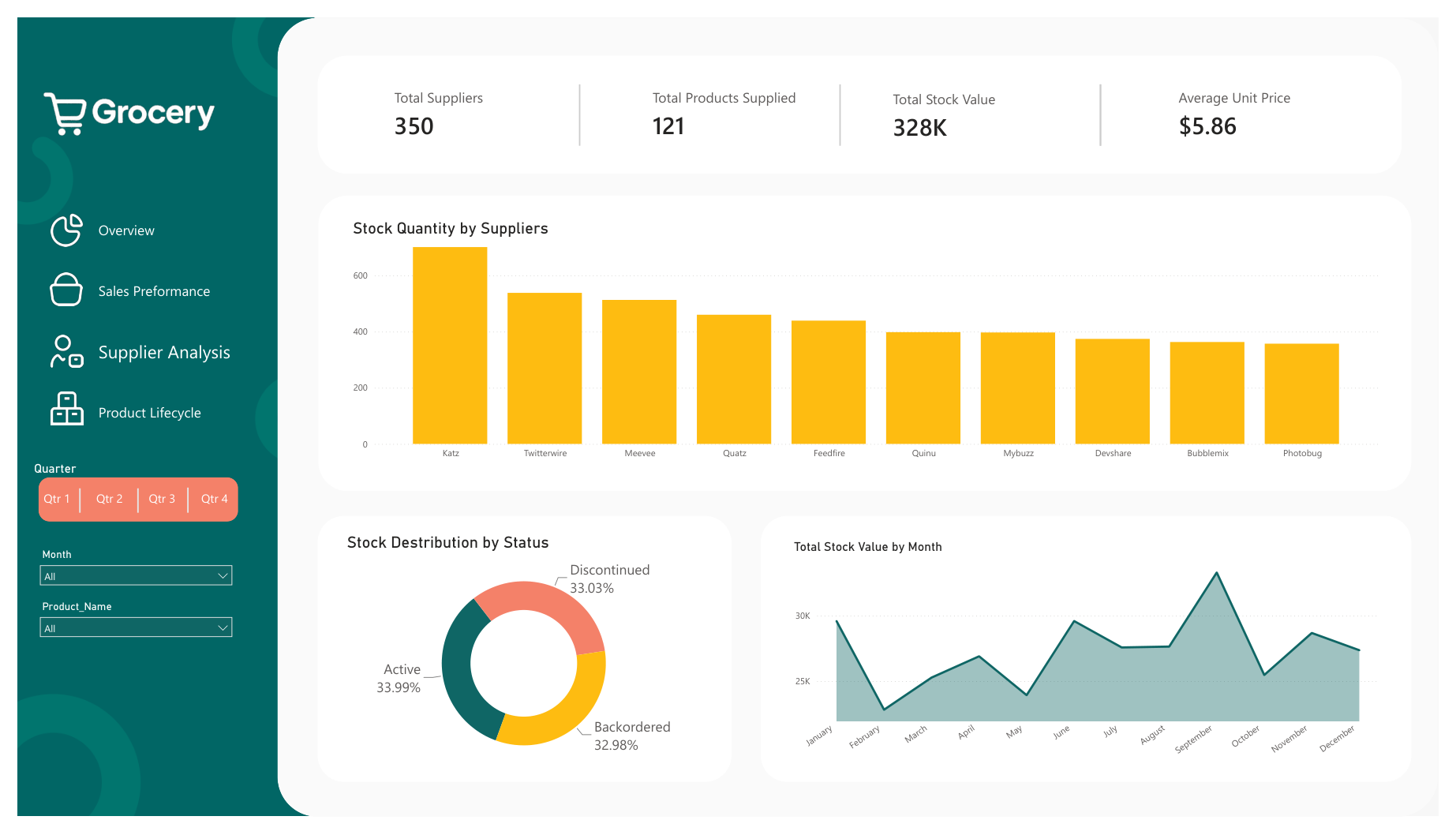Click the Sales Preformance basket icon
Screen dimensions: 1456x835
pyautogui.click(x=66, y=290)
